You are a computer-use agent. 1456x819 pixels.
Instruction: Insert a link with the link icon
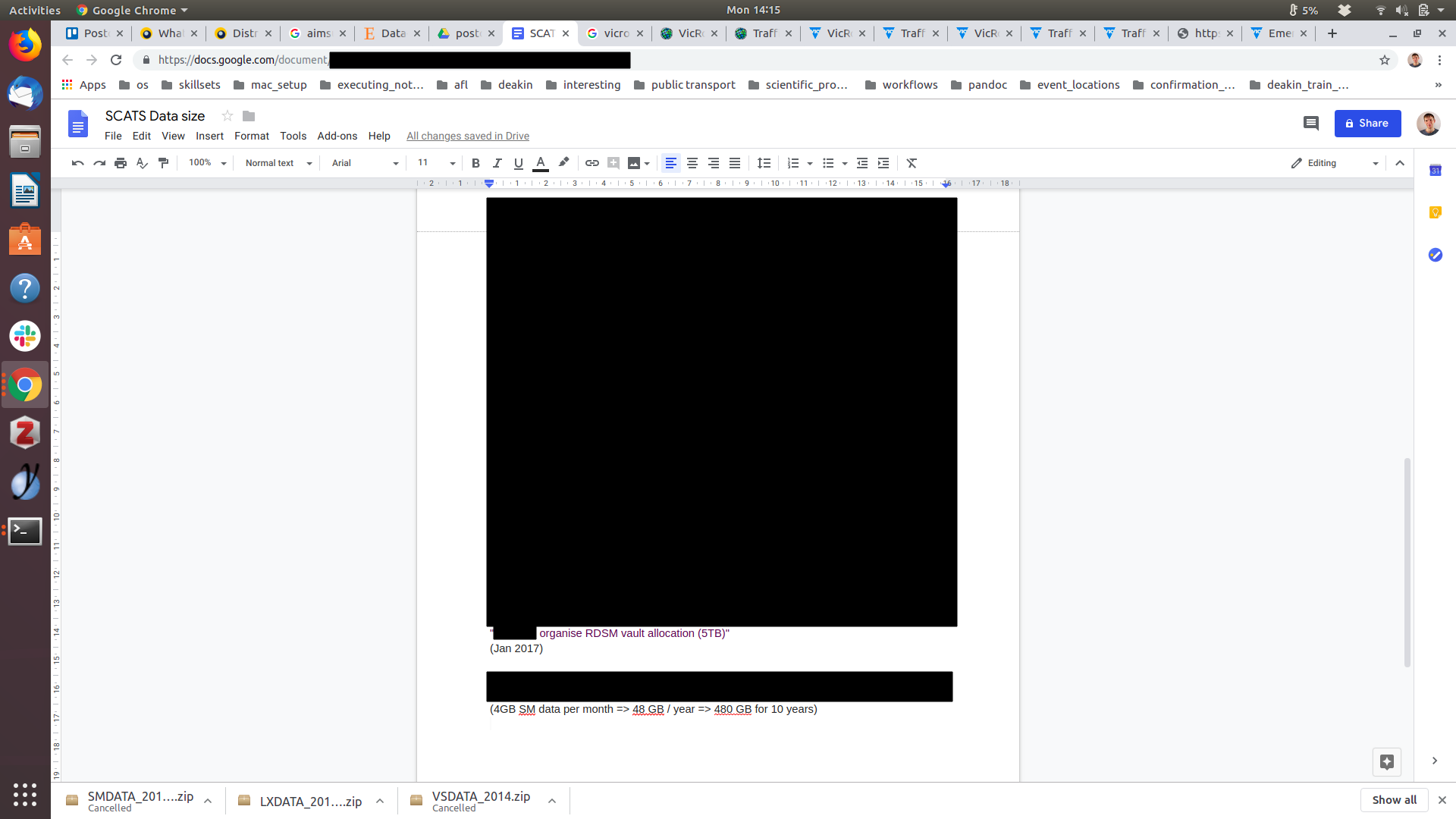tap(592, 163)
